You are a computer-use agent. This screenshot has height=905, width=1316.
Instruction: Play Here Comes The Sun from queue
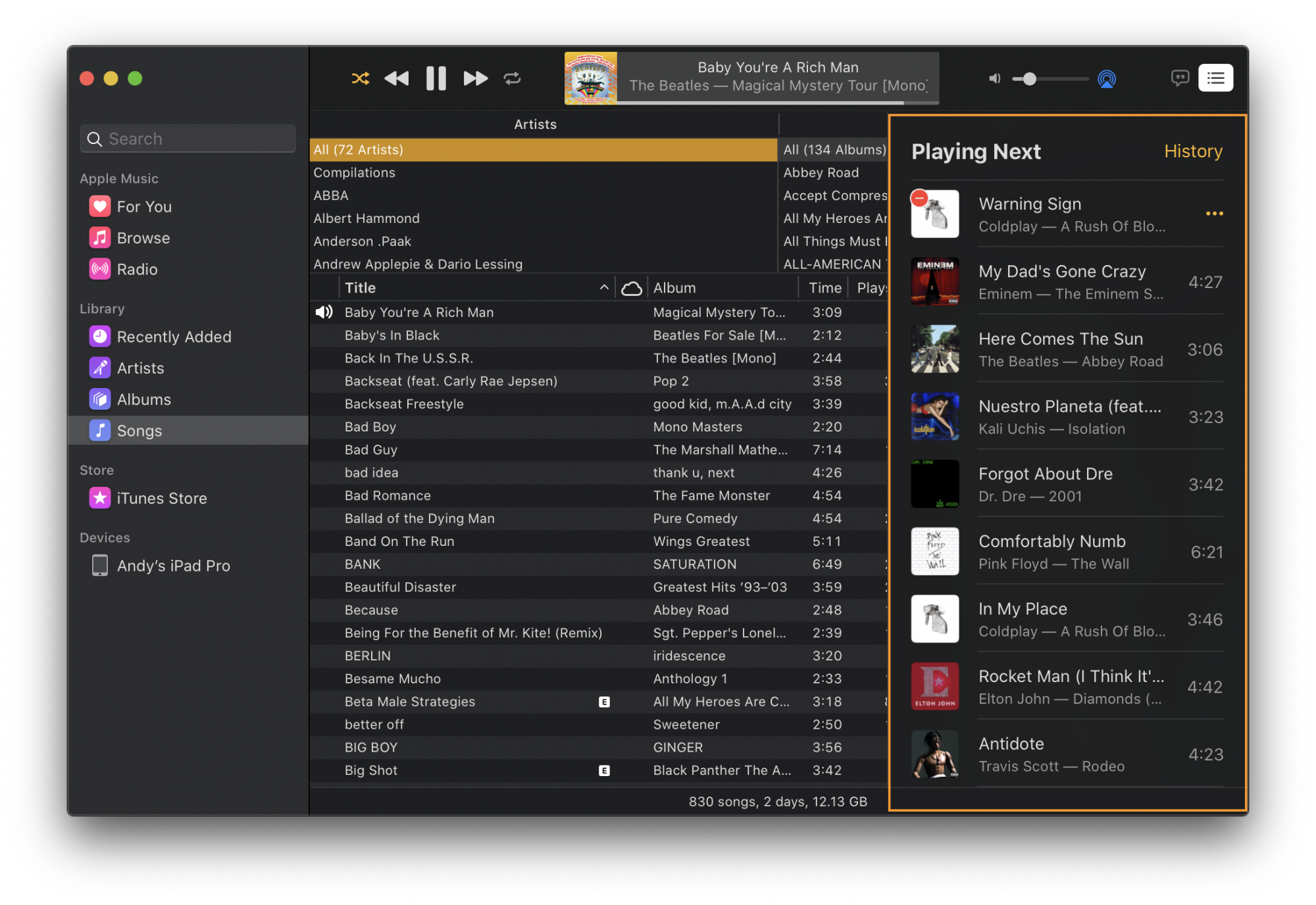click(x=1067, y=349)
